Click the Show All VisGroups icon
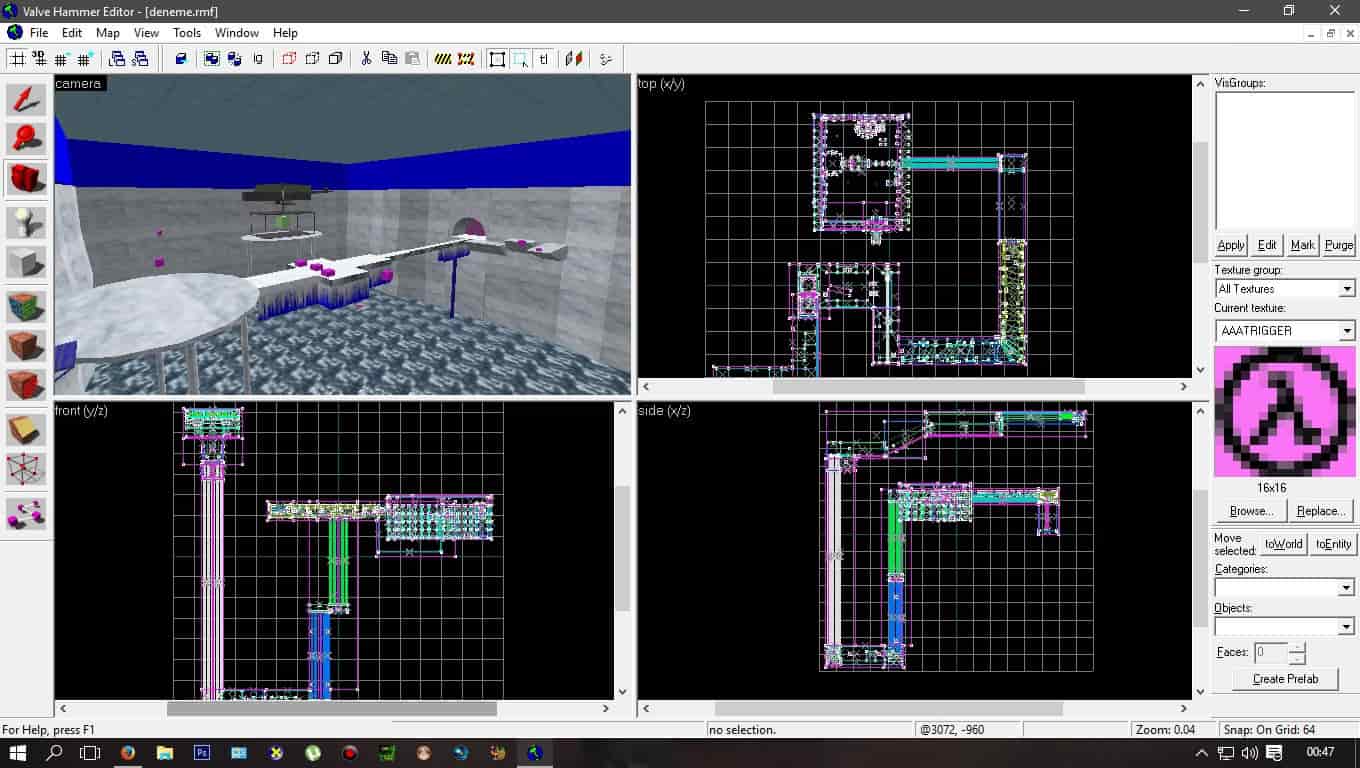The height and width of the screenshot is (768, 1360). [335, 59]
